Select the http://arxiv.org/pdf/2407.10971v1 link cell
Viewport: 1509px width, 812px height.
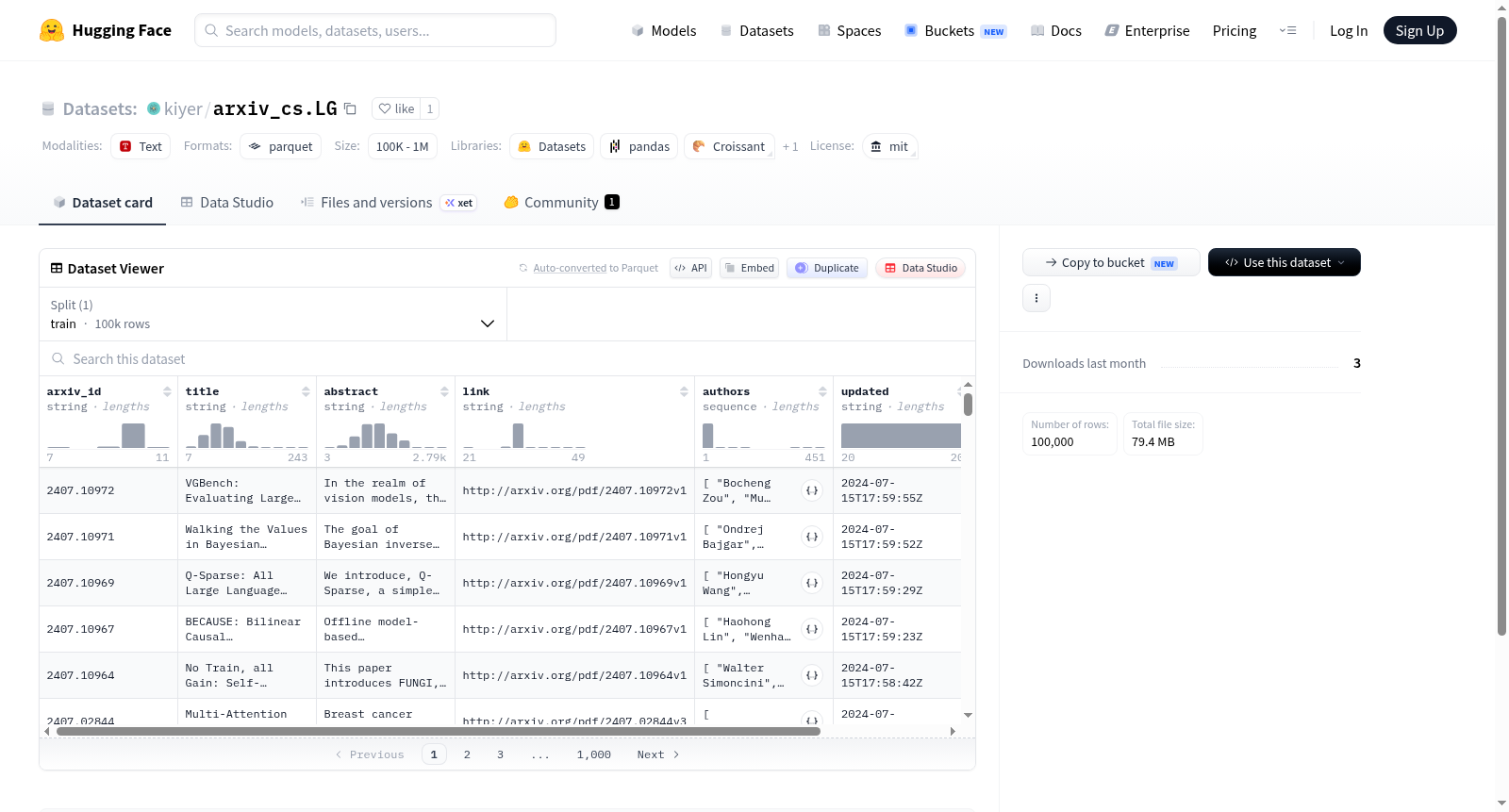coord(574,537)
